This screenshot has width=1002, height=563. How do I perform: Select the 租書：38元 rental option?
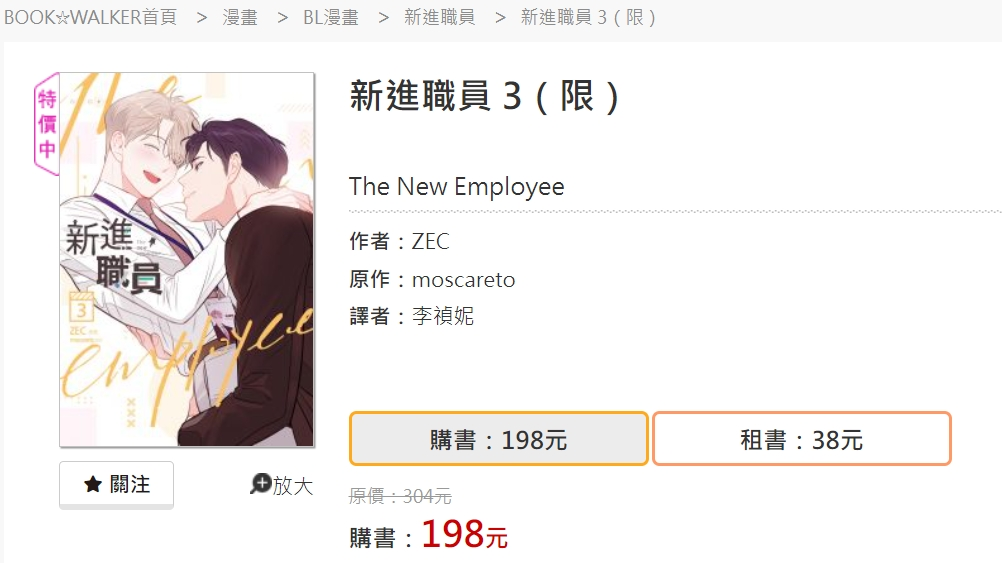pyautogui.click(x=801, y=439)
